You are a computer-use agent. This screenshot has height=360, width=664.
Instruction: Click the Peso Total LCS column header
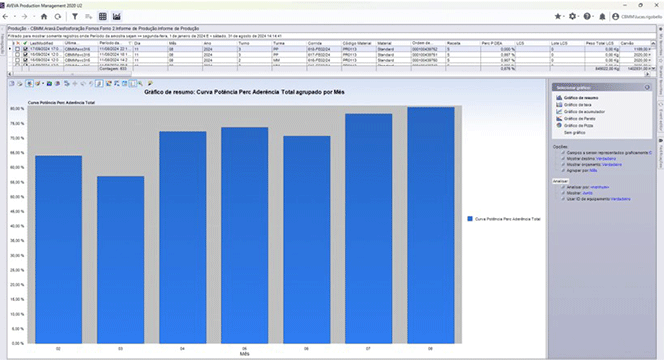601,43
